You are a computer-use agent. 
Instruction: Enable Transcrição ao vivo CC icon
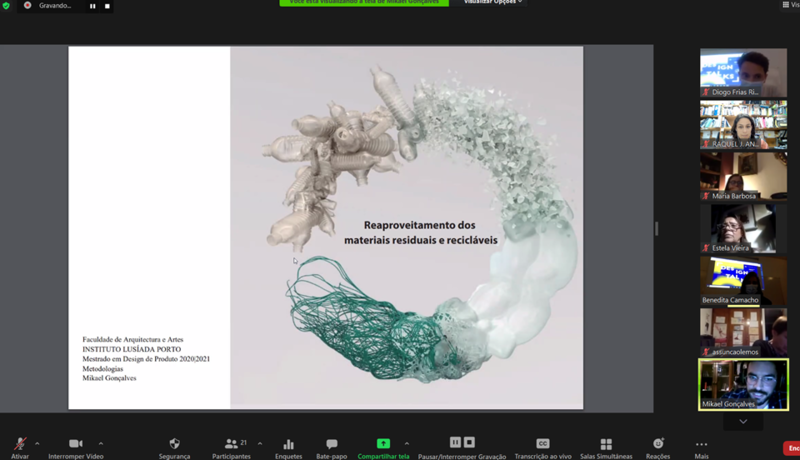coord(543,443)
